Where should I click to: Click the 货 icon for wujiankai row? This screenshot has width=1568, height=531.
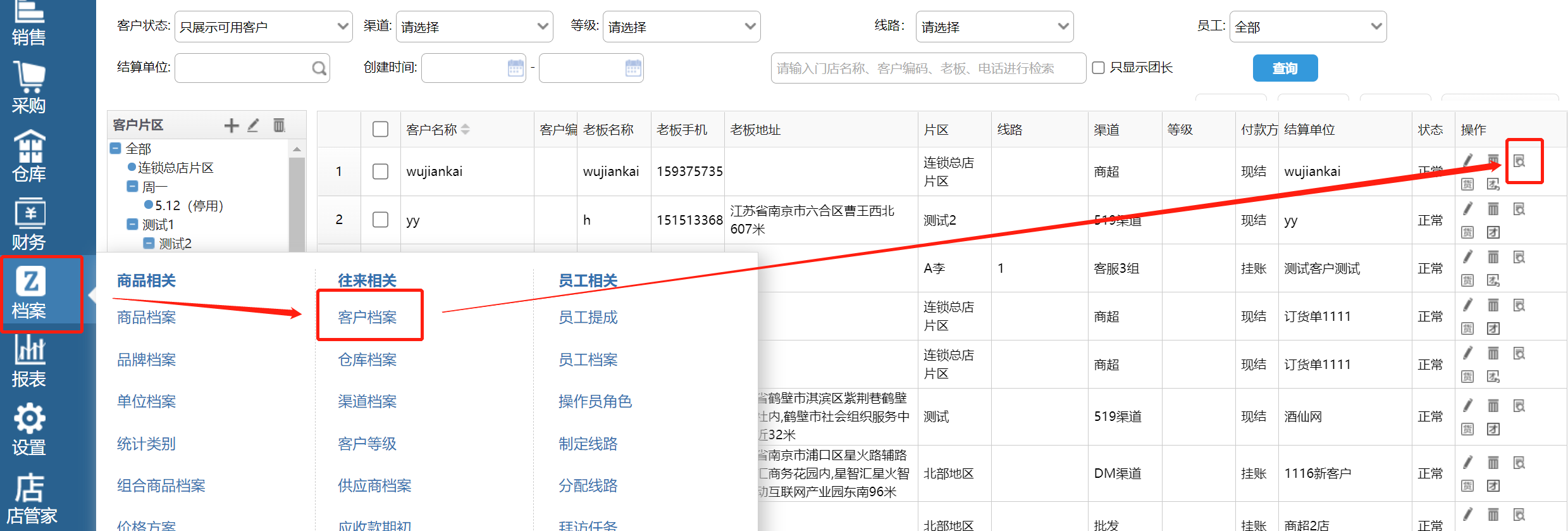[x=1467, y=184]
